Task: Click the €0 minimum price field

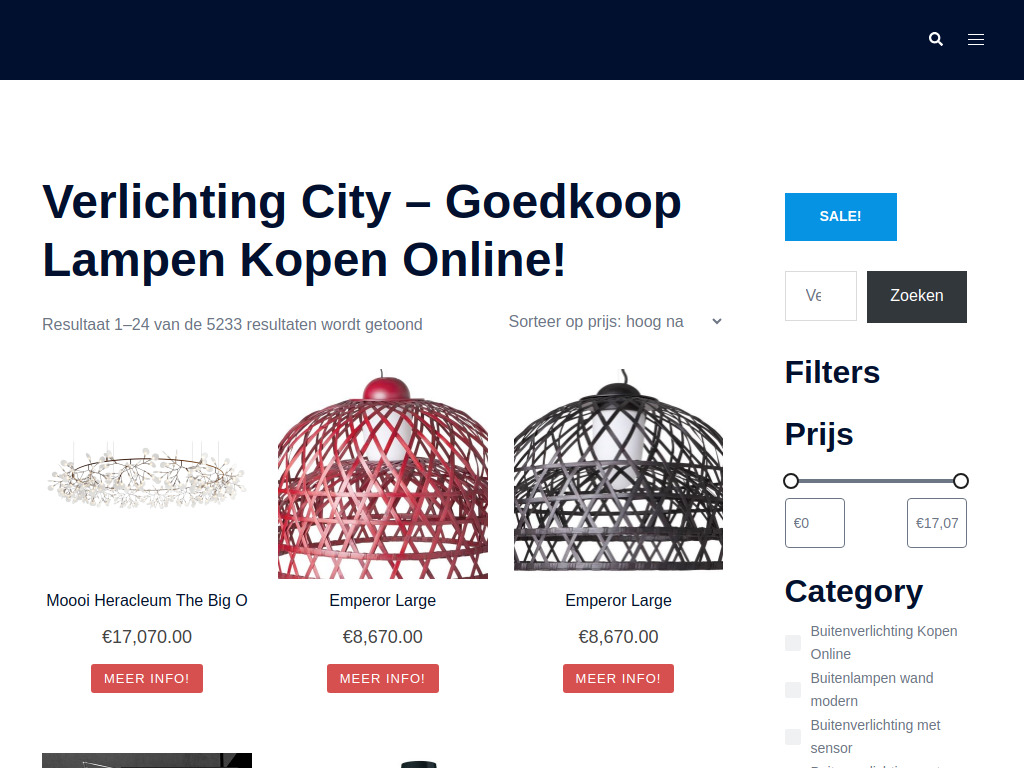Action: click(814, 523)
